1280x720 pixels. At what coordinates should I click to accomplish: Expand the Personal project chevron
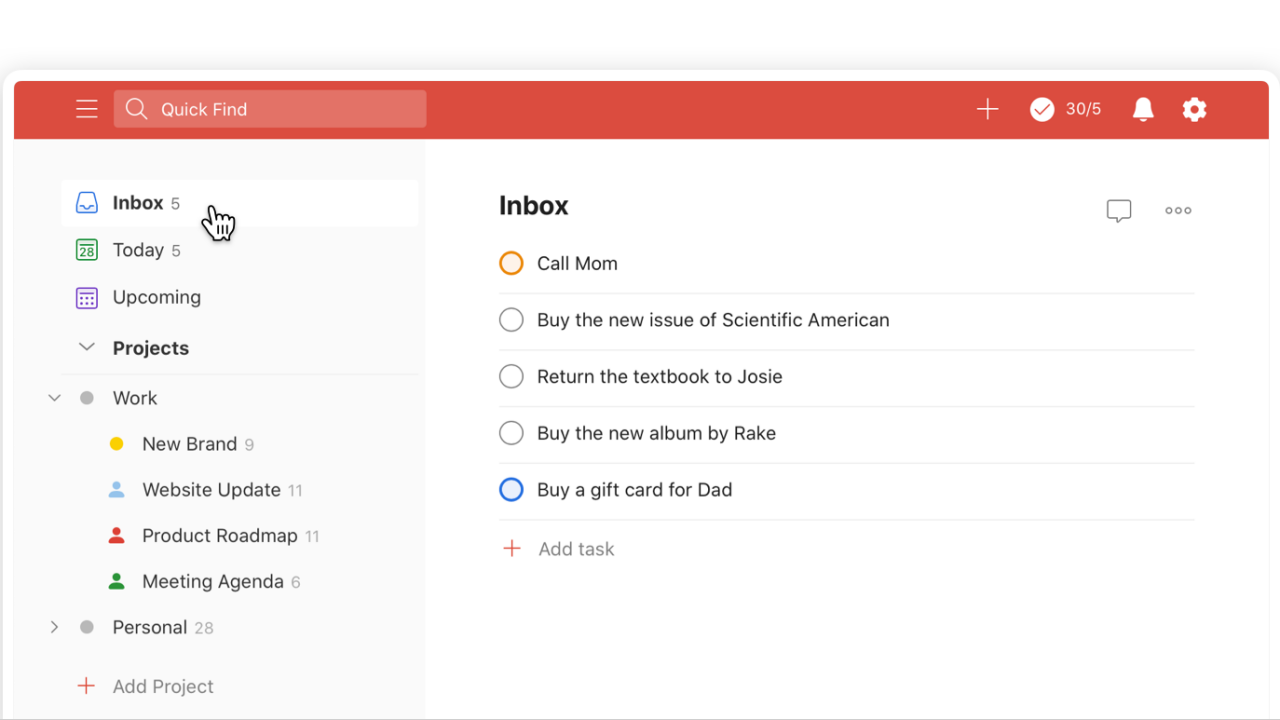[x=55, y=627]
